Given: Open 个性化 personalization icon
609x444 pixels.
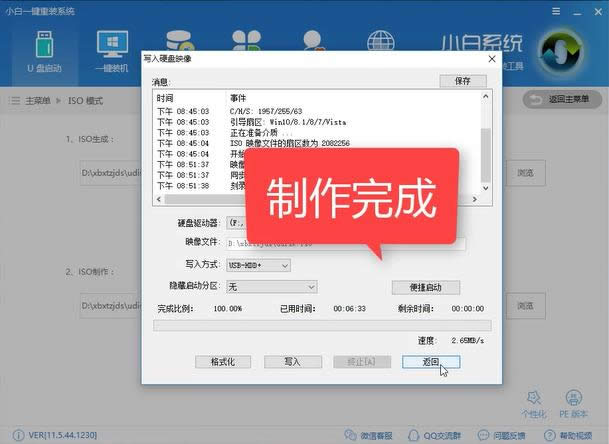Looking at the screenshot, I should [x=534, y=404].
